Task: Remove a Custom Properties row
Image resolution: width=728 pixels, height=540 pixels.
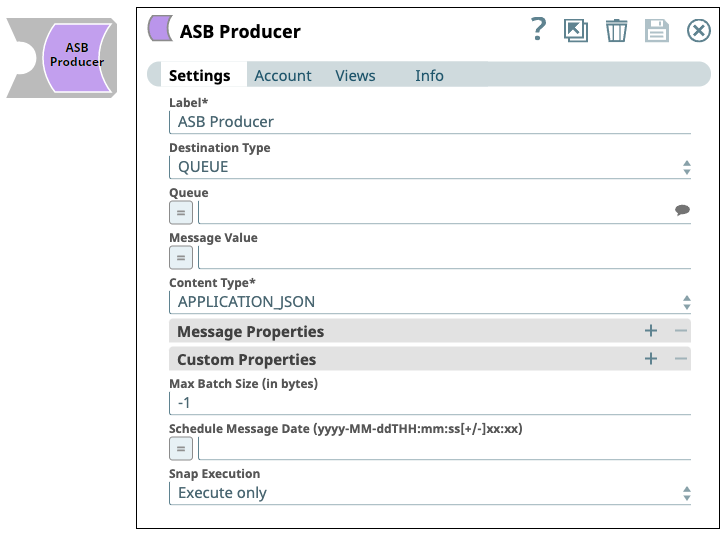Action: (681, 358)
